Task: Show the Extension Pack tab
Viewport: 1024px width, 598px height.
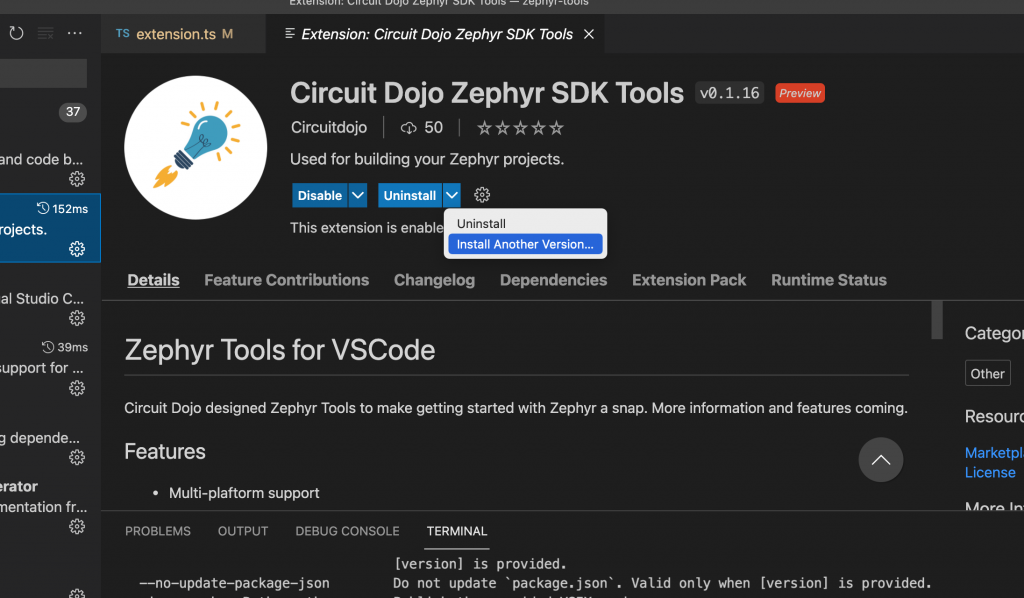Action: coord(689,280)
